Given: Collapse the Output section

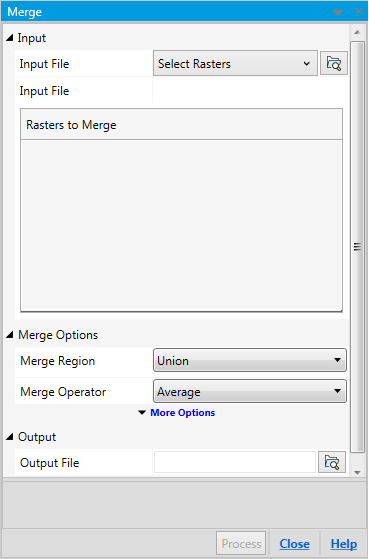Looking at the screenshot, I should pyautogui.click(x=10, y=437).
